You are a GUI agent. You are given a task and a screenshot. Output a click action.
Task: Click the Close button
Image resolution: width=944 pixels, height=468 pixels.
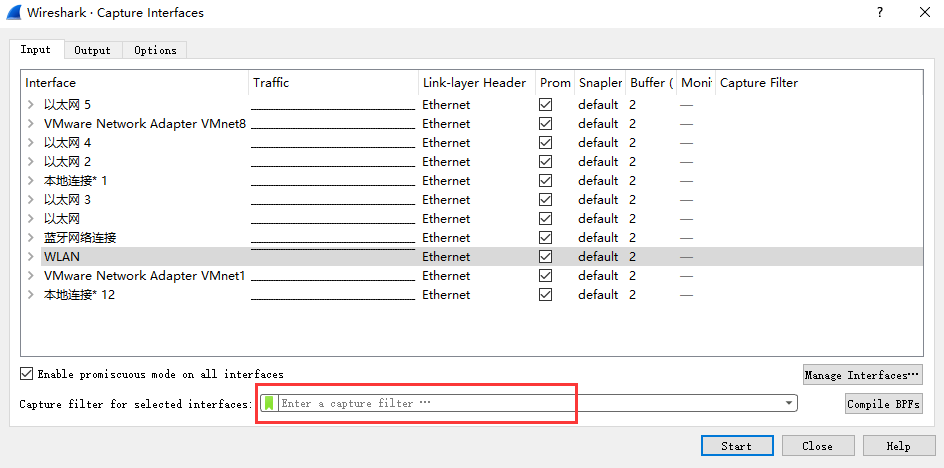pos(818,446)
